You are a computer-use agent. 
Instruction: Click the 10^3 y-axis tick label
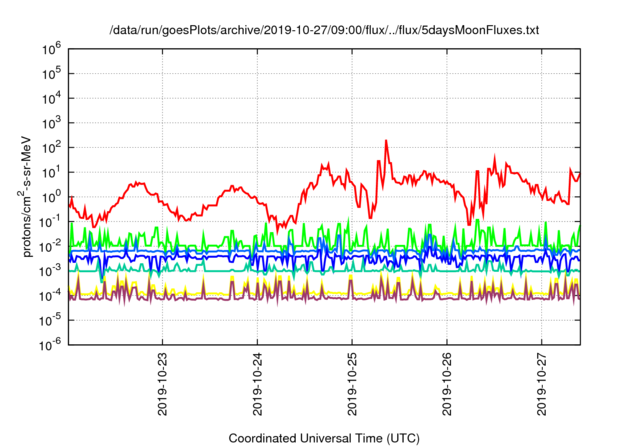click(51, 123)
